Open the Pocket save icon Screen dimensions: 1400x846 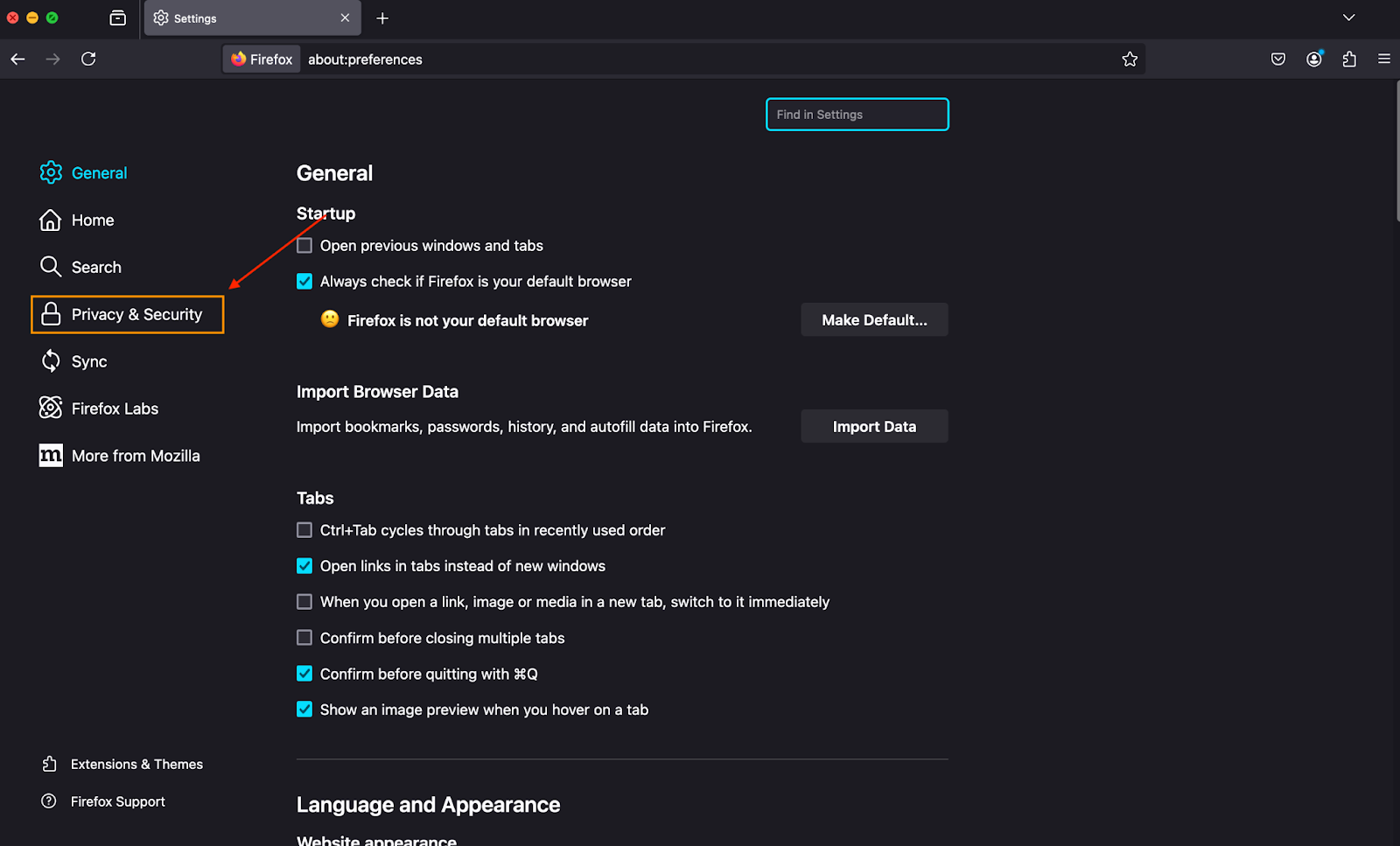coord(1278,59)
